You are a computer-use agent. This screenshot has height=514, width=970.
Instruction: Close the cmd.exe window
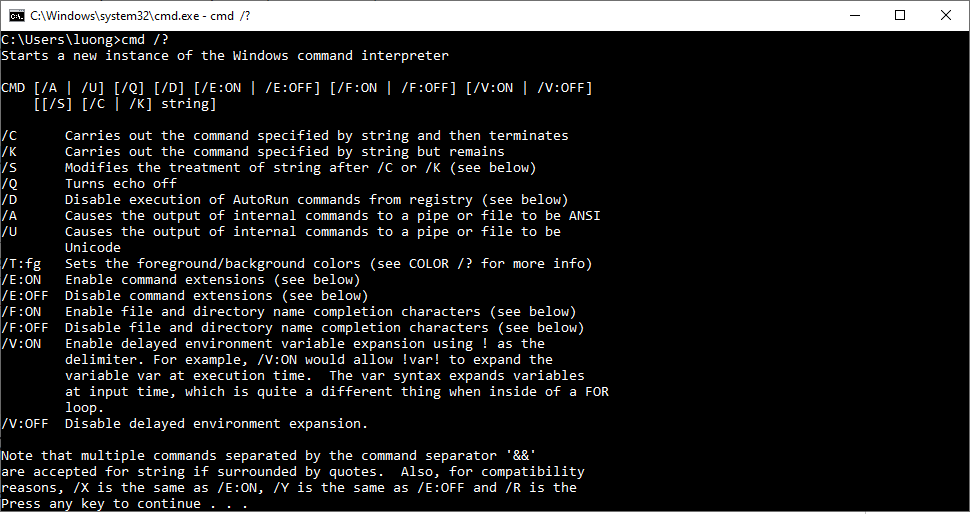coord(946,15)
